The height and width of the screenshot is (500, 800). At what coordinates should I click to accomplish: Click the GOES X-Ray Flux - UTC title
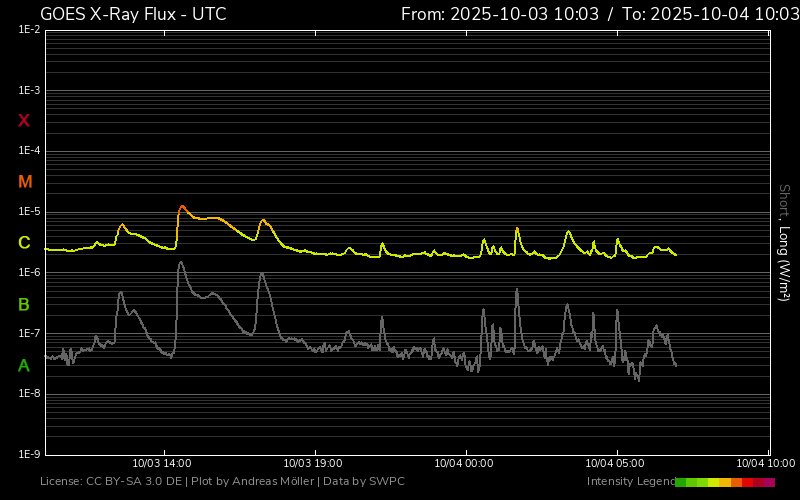pyautogui.click(x=133, y=14)
